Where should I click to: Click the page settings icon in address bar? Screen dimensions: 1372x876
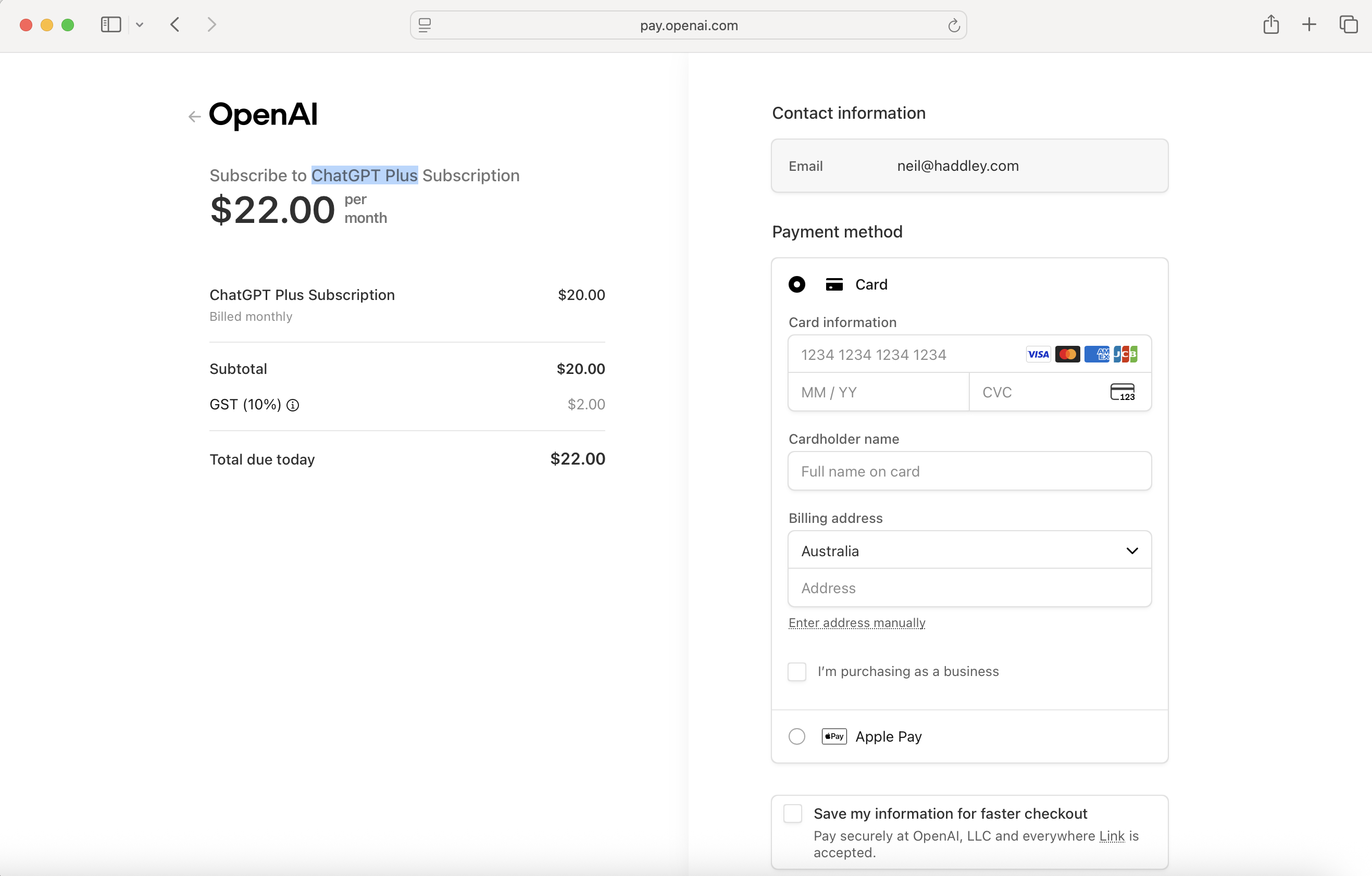[x=425, y=26]
